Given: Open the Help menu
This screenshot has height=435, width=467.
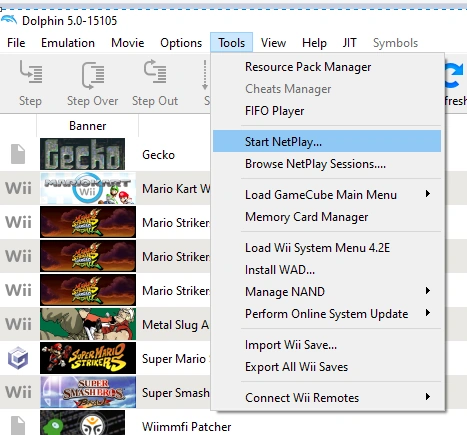Looking at the screenshot, I should tap(314, 43).
